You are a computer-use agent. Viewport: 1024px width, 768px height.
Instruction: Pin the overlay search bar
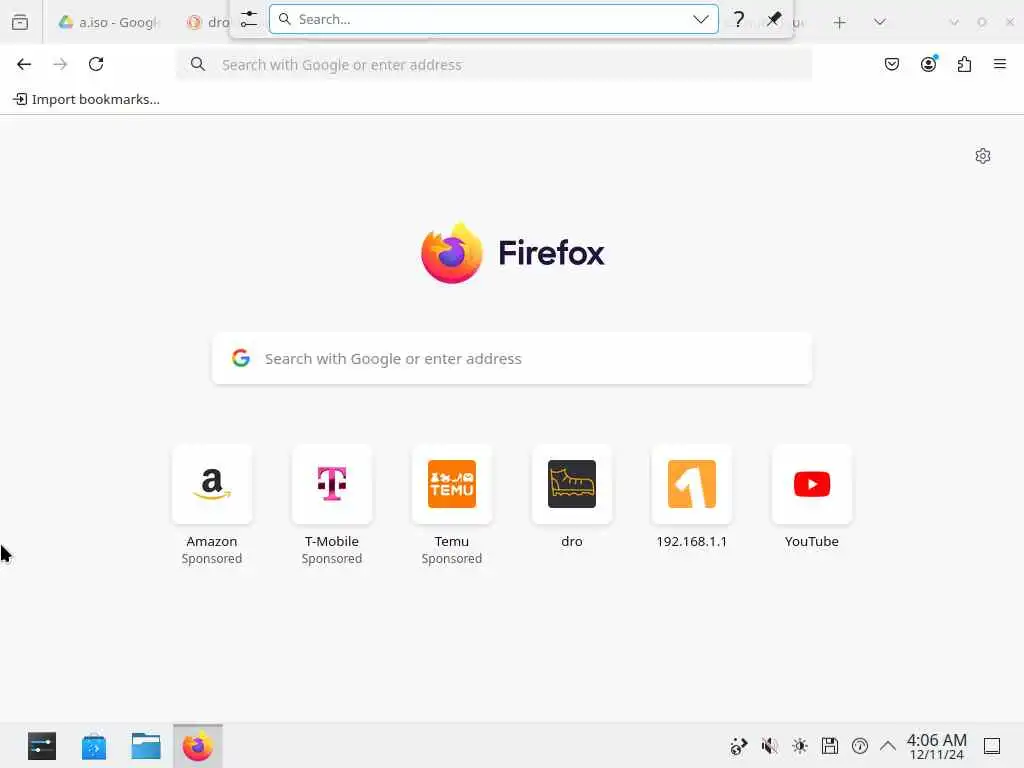(773, 19)
